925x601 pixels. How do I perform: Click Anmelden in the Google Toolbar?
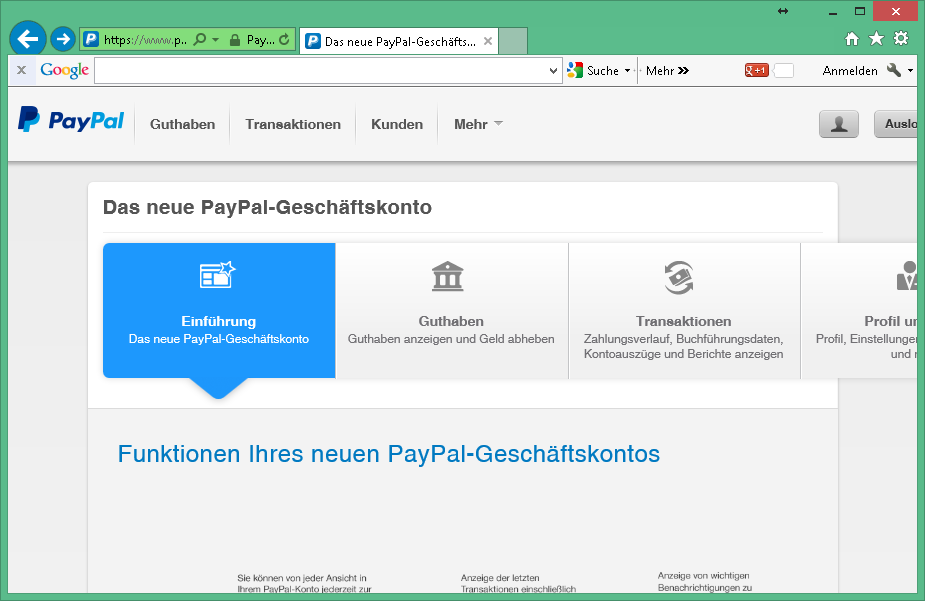849,71
